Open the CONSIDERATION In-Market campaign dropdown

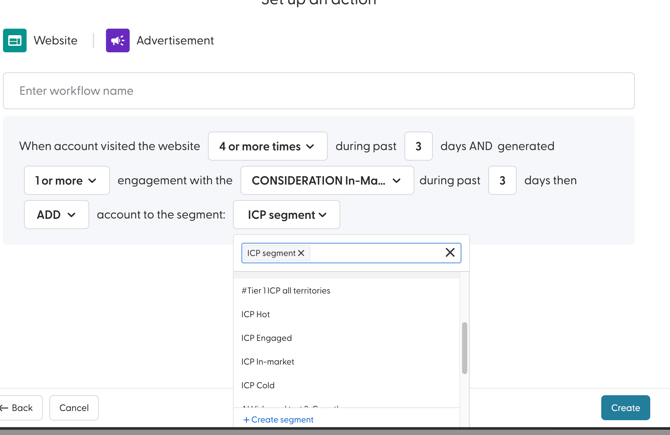pyautogui.click(x=326, y=181)
